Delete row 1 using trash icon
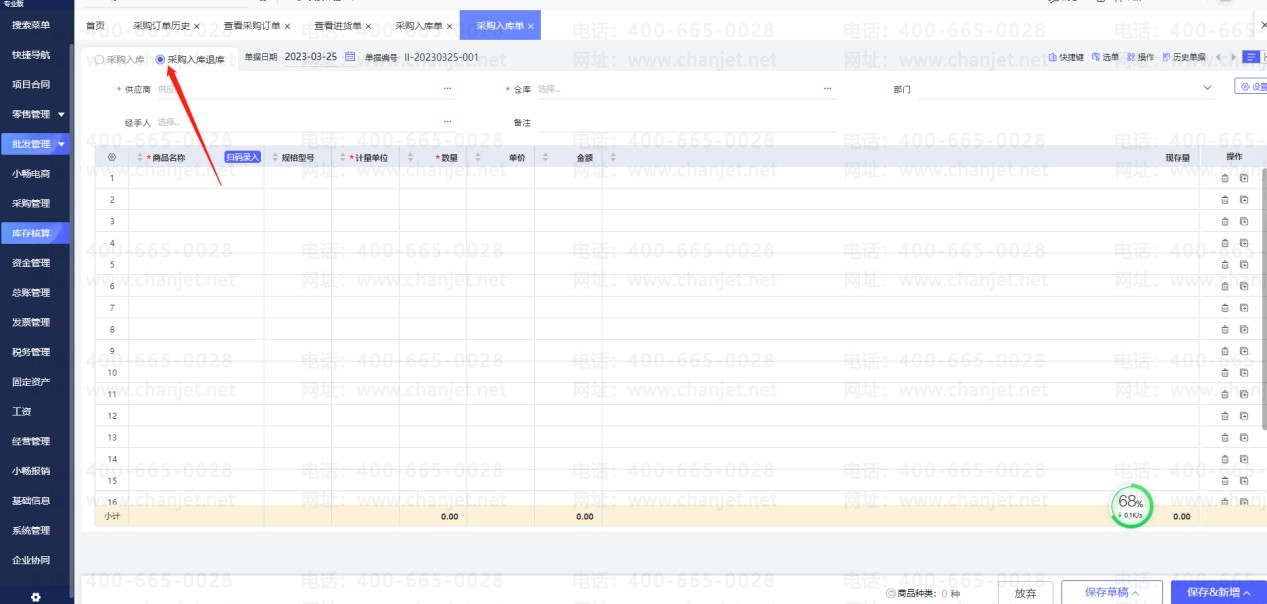This screenshot has width=1267, height=604. pos(1225,179)
